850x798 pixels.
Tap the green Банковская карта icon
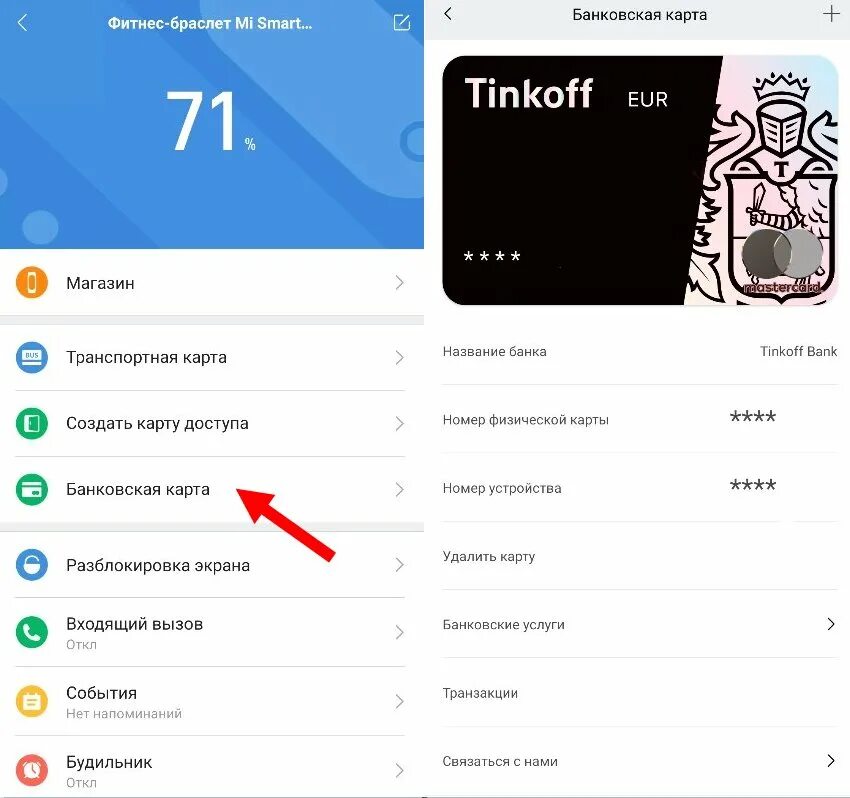tap(31, 489)
